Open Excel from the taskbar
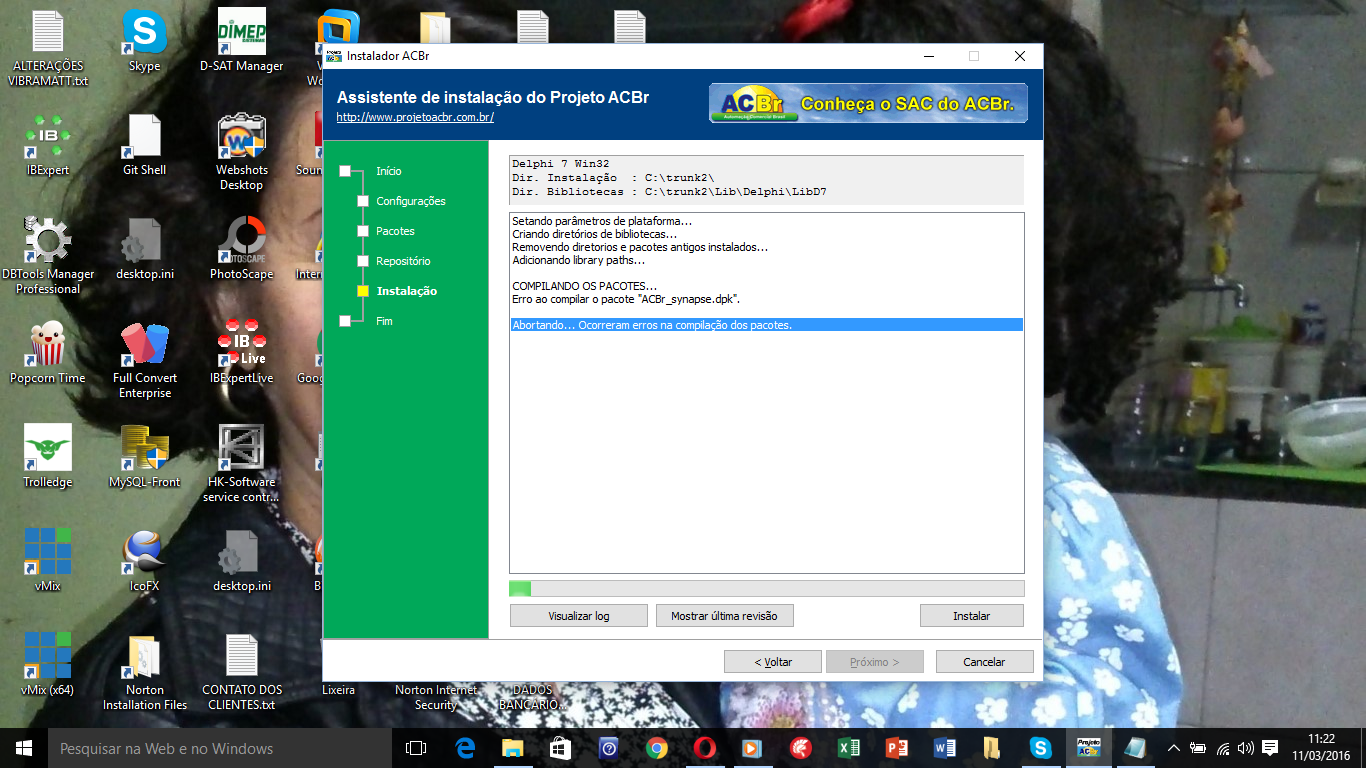 [x=849, y=748]
